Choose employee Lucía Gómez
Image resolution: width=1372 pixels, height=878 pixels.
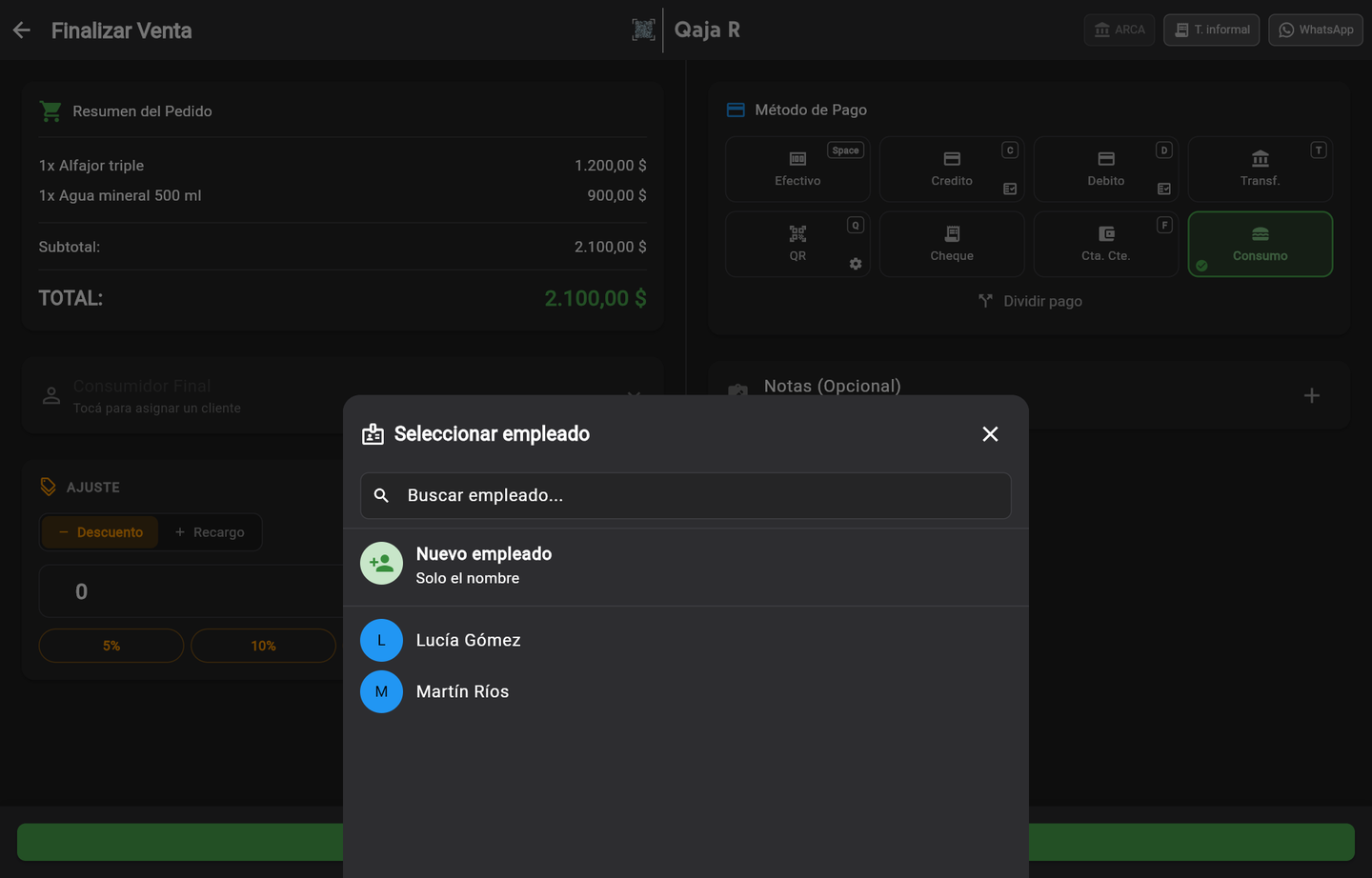tap(686, 640)
